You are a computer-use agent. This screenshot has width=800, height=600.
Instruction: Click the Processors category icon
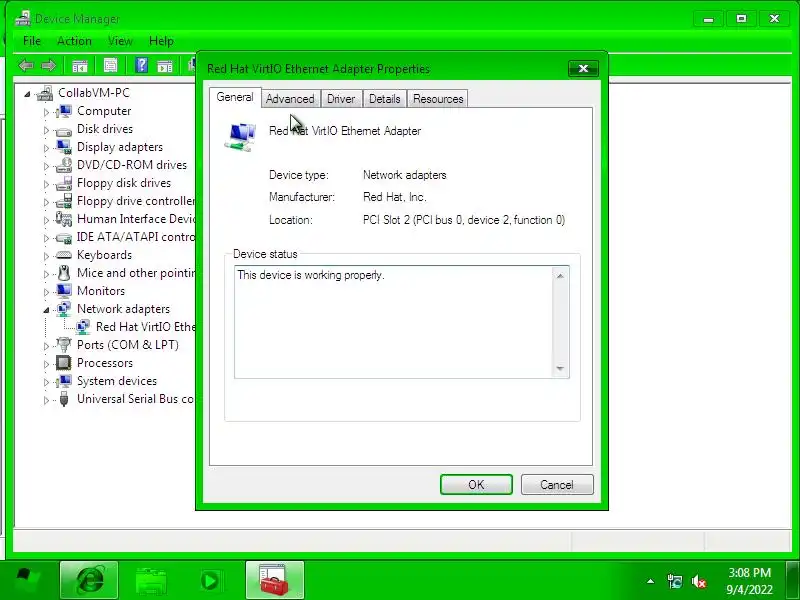click(64, 363)
